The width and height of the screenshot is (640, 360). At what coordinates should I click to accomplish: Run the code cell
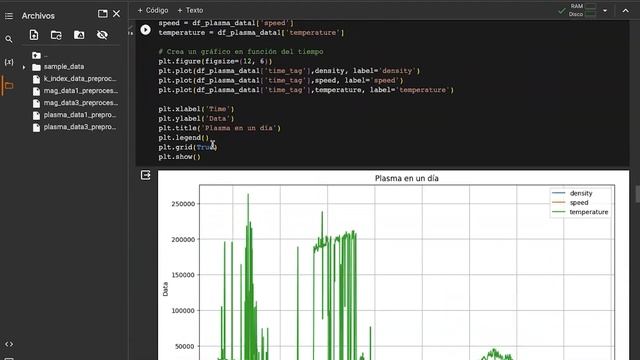145,29
